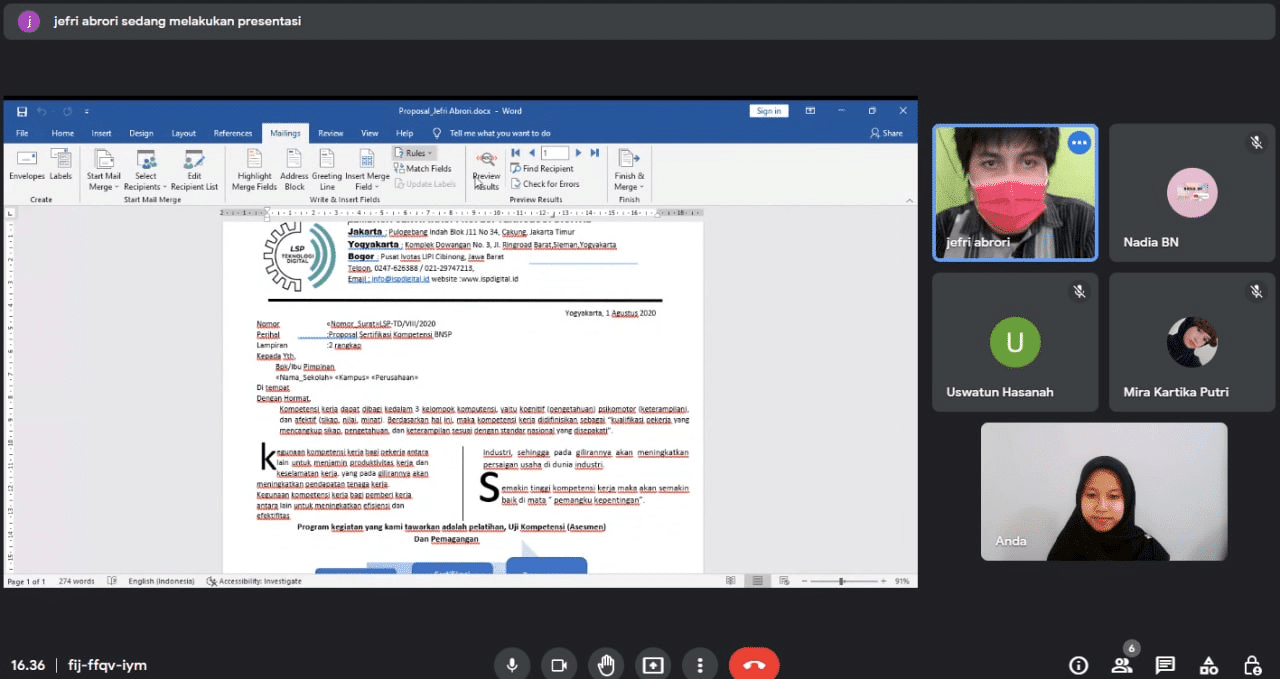This screenshot has height=679, width=1280.
Task: Expand the Insert Merge Field dropdown
Action: click(x=367, y=170)
